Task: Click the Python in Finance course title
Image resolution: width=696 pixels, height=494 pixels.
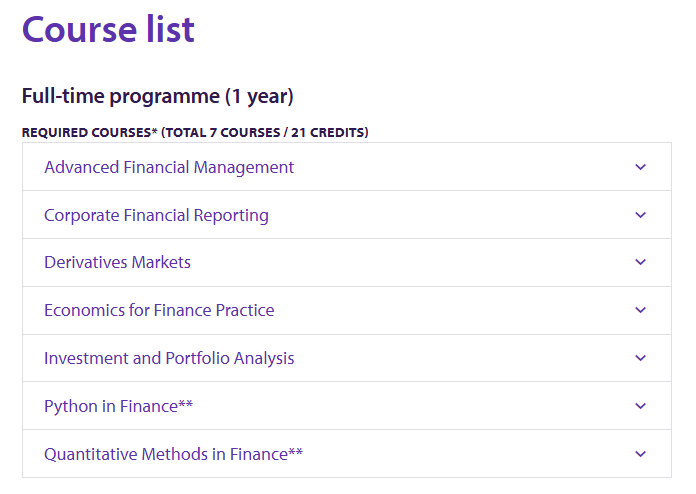Action: [111, 407]
